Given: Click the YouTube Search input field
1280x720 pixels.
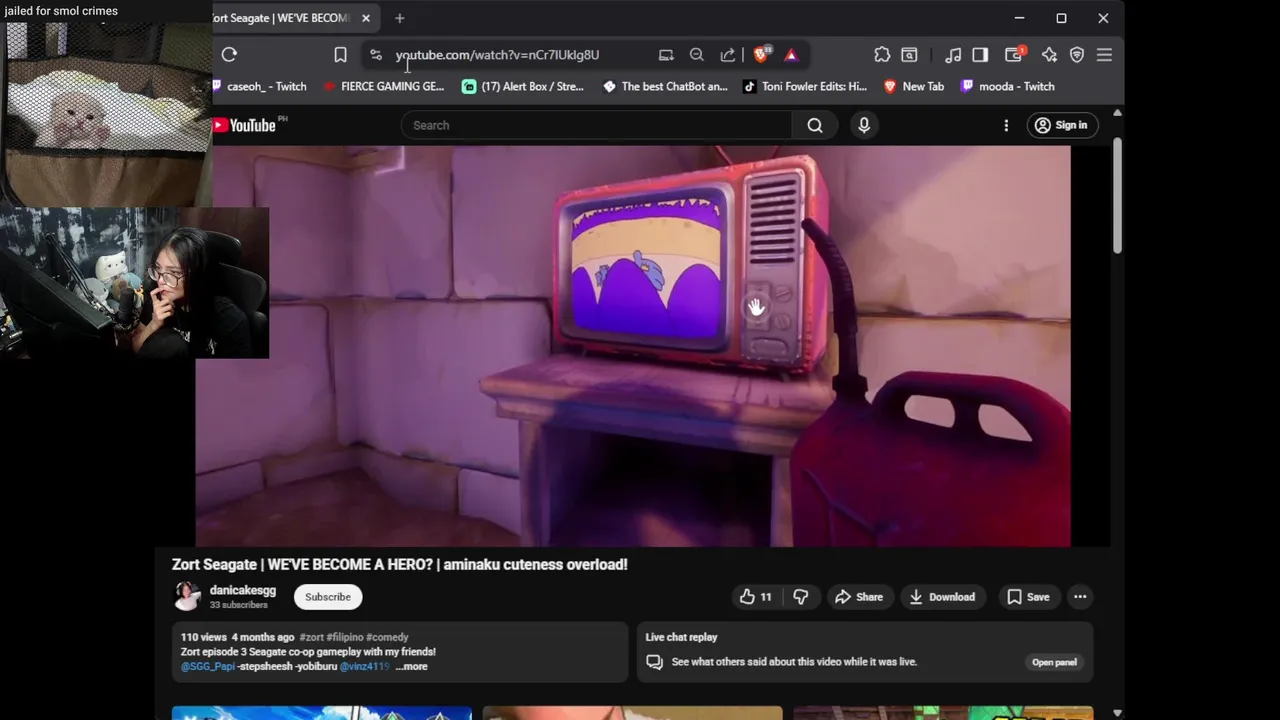Looking at the screenshot, I should 596,125.
